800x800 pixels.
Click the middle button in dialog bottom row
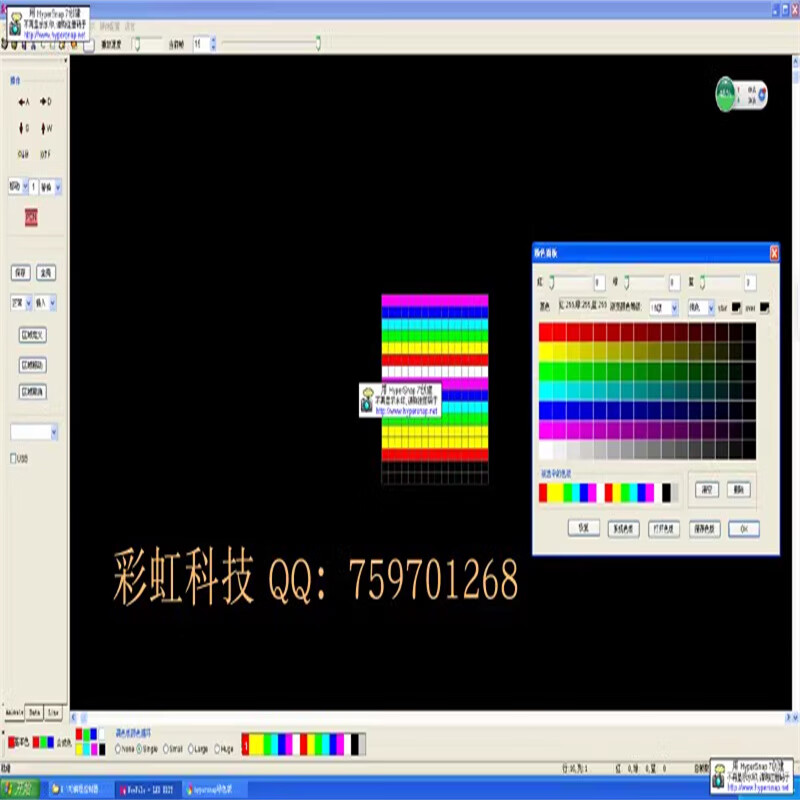664,529
